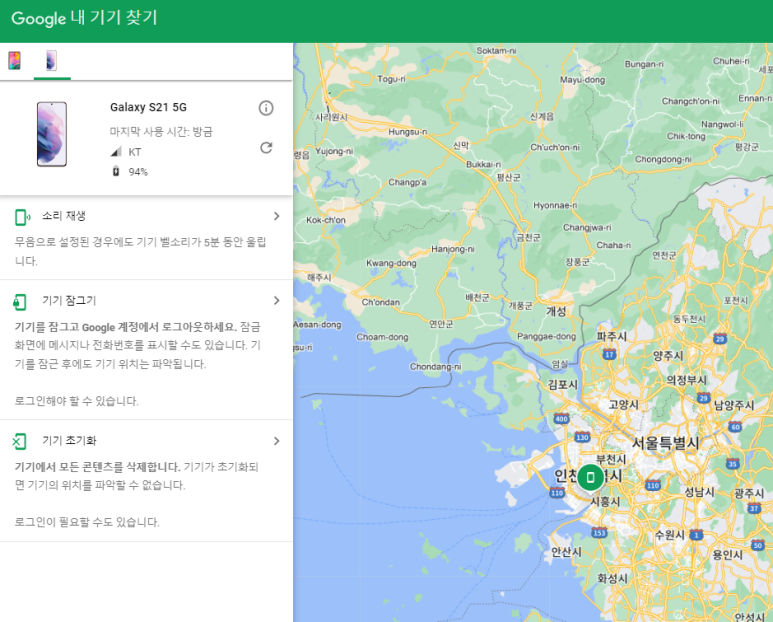Open 소리 재생 play sound option
Image resolution: width=773 pixels, height=622 pixels.
coord(146,238)
